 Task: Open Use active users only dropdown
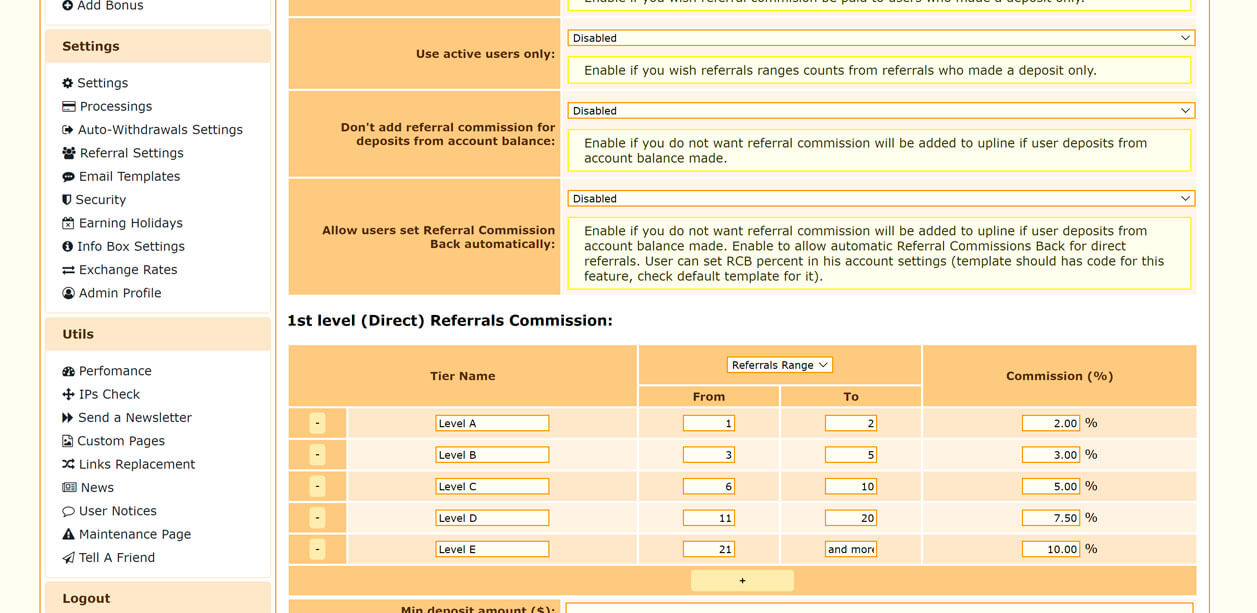881,38
